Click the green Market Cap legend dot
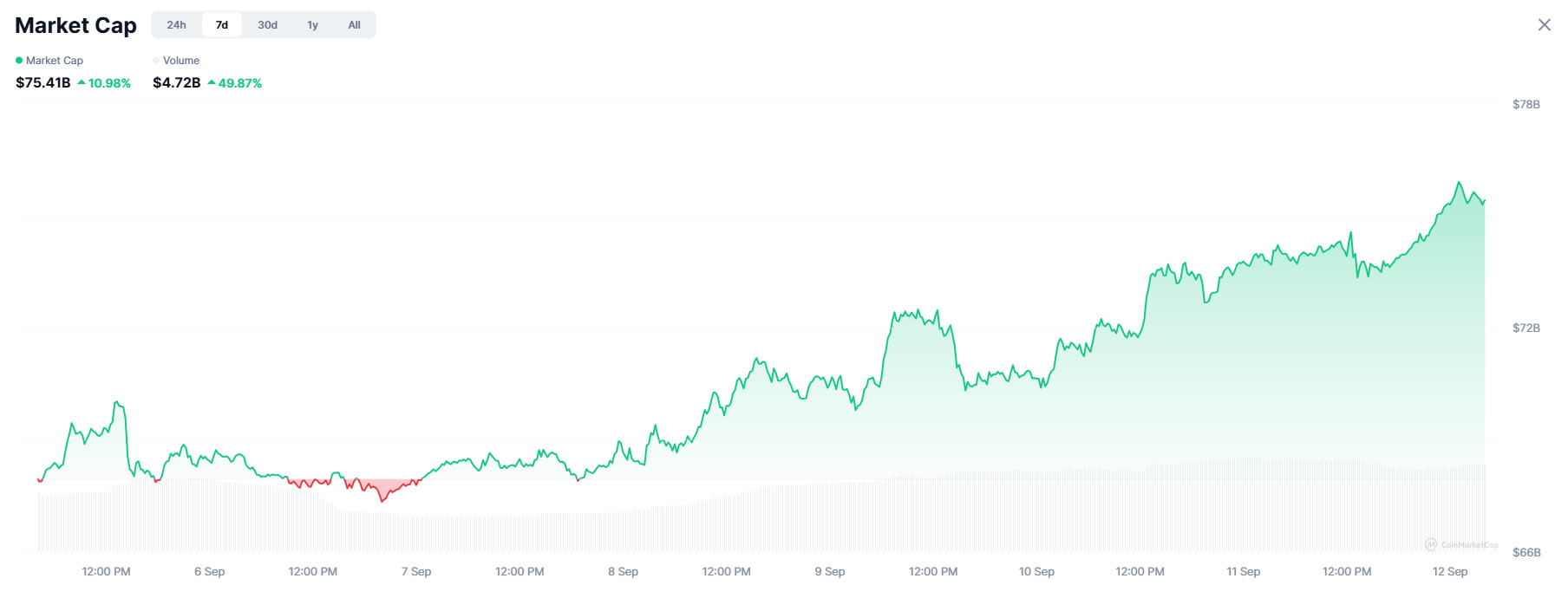1568x611 pixels. (18, 61)
